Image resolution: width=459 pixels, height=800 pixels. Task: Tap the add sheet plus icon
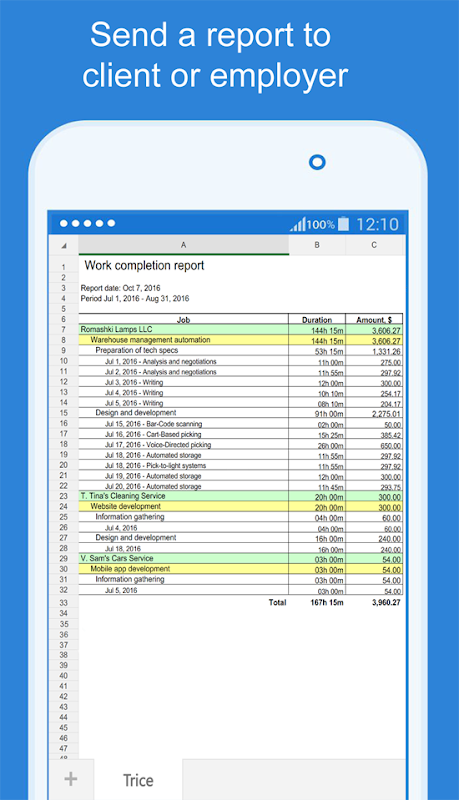click(x=71, y=779)
